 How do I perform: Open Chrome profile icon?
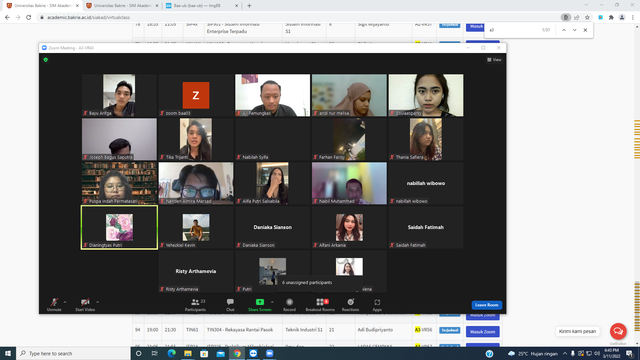[622, 18]
